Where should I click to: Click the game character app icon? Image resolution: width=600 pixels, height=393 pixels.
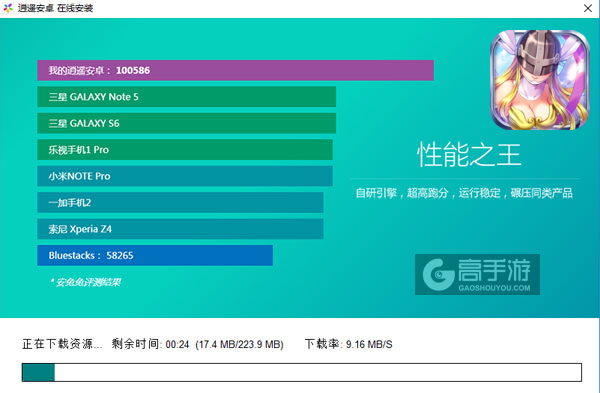(540, 80)
